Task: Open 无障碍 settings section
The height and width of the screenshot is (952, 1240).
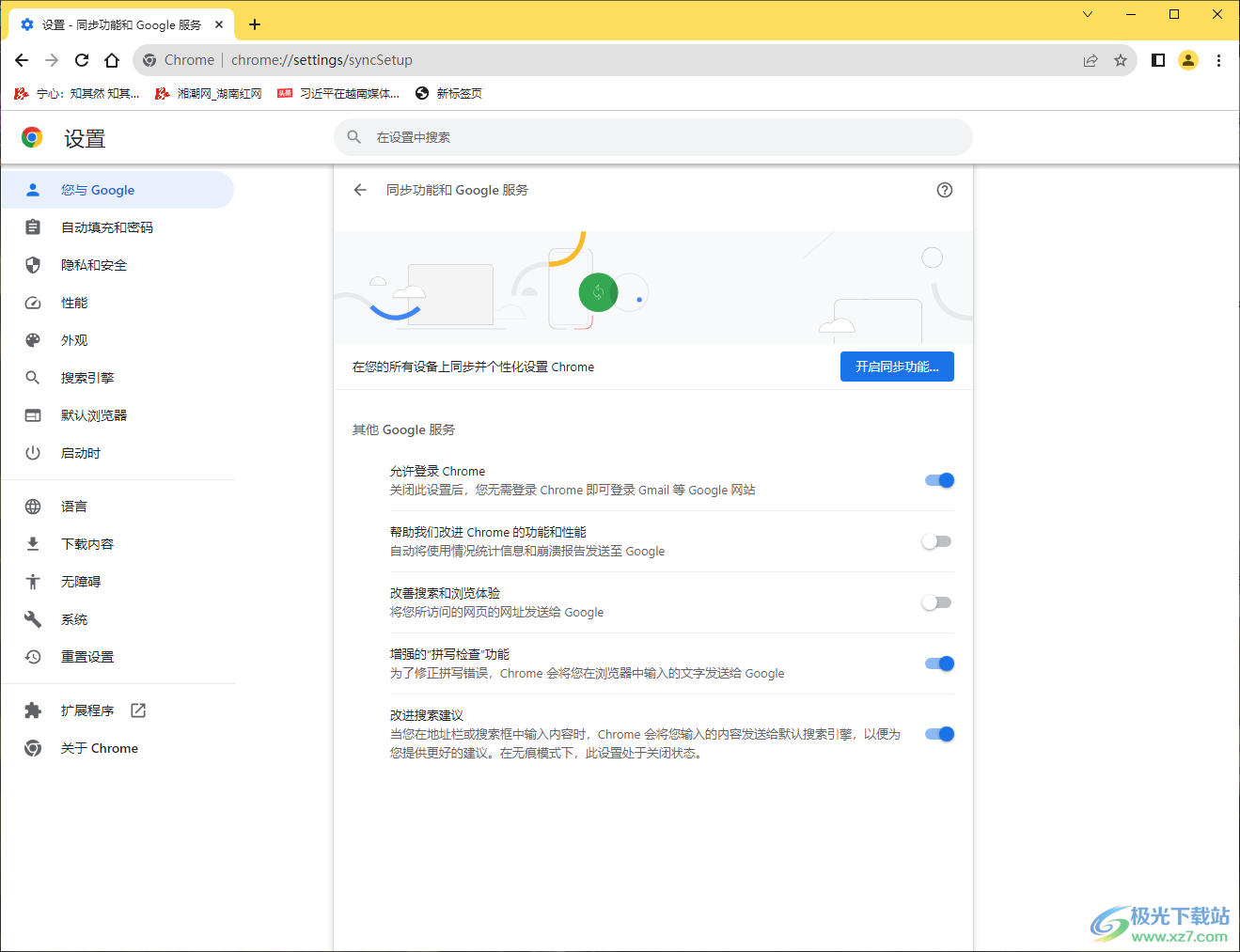Action: 118,582
